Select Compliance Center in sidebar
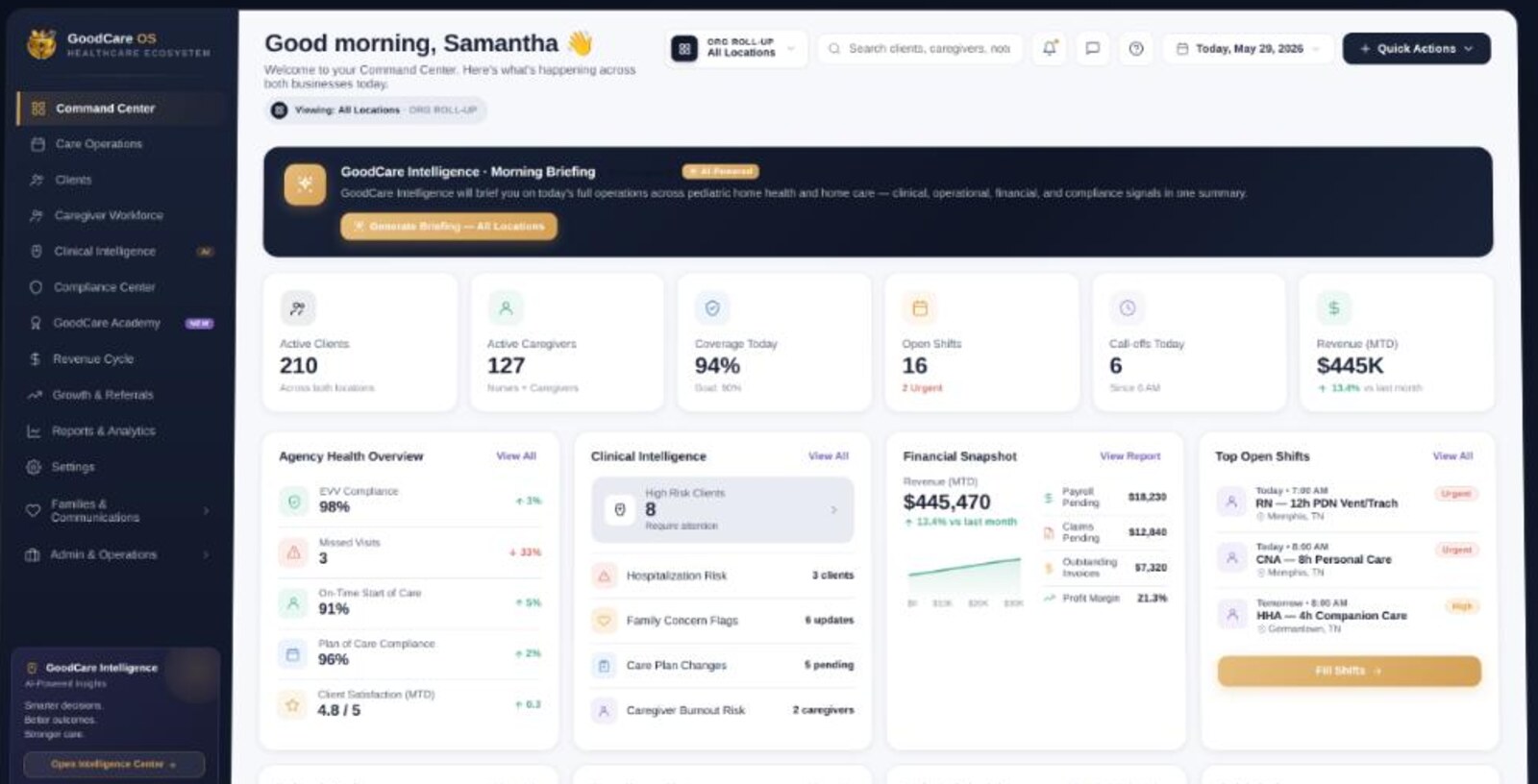The image size is (1538, 784). pyautogui.click(x=120, y=287)
